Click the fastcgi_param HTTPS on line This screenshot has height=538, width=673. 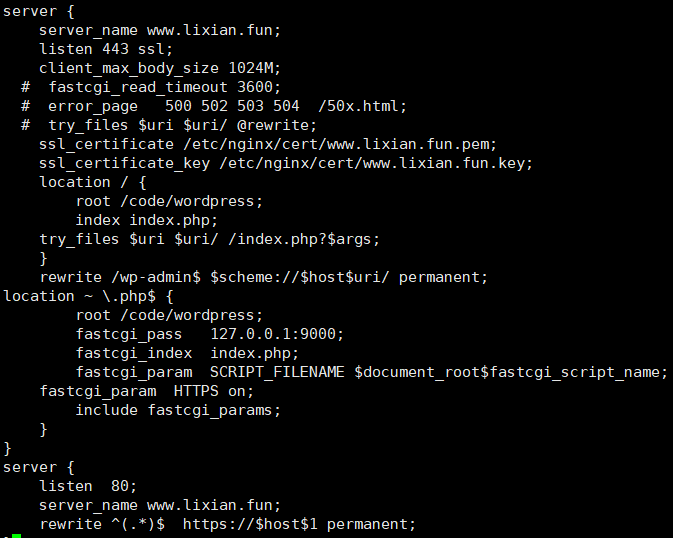click(x=146, y=392)
